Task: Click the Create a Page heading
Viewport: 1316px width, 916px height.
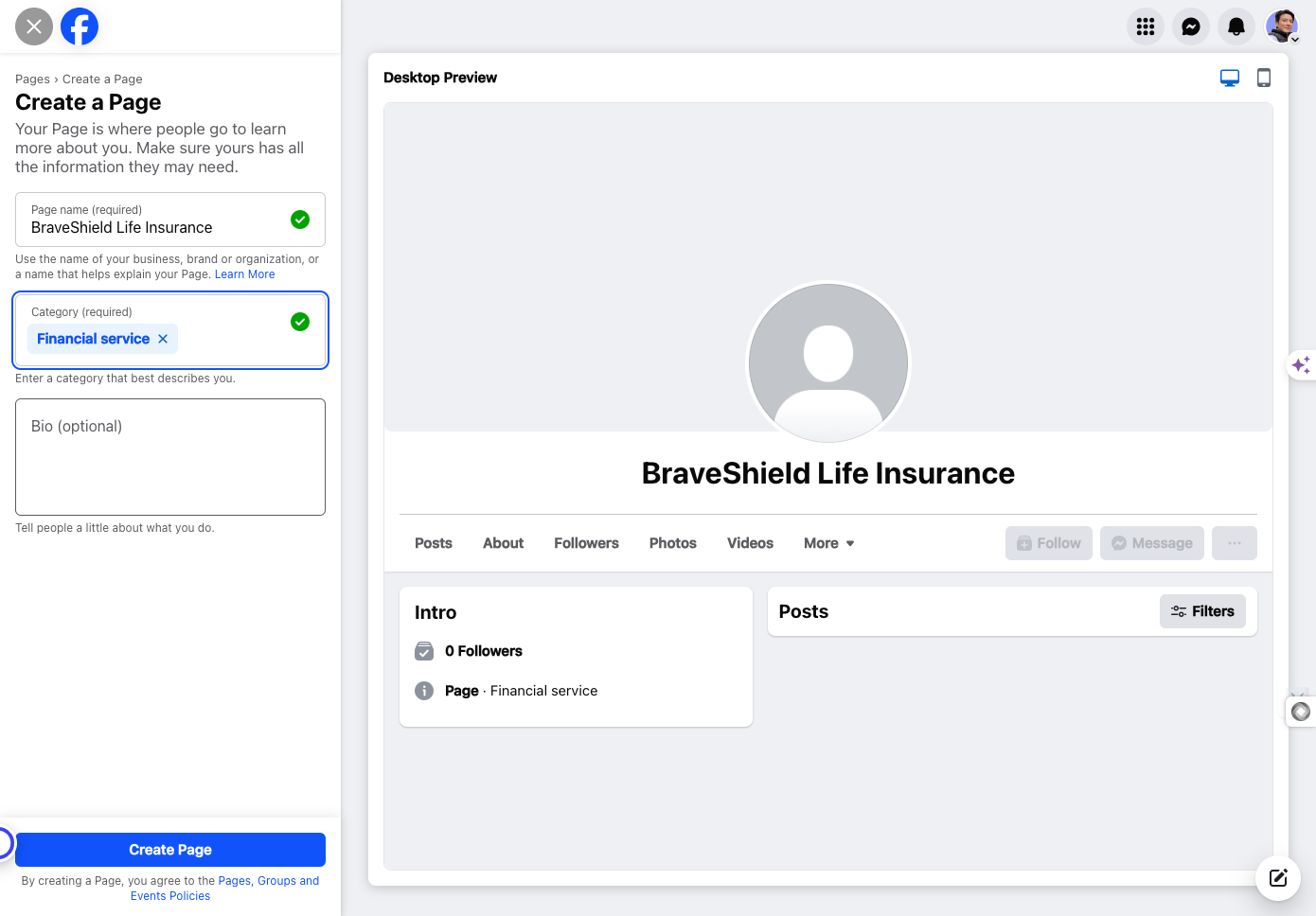Action: point(88,102)
